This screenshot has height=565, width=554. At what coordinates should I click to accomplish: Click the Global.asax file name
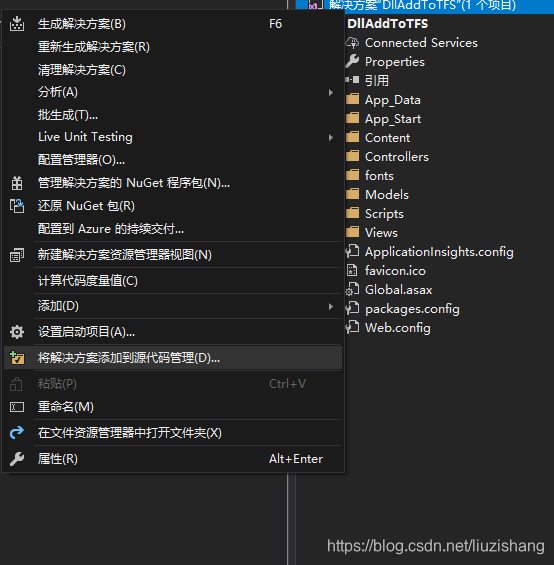point(398,290)
